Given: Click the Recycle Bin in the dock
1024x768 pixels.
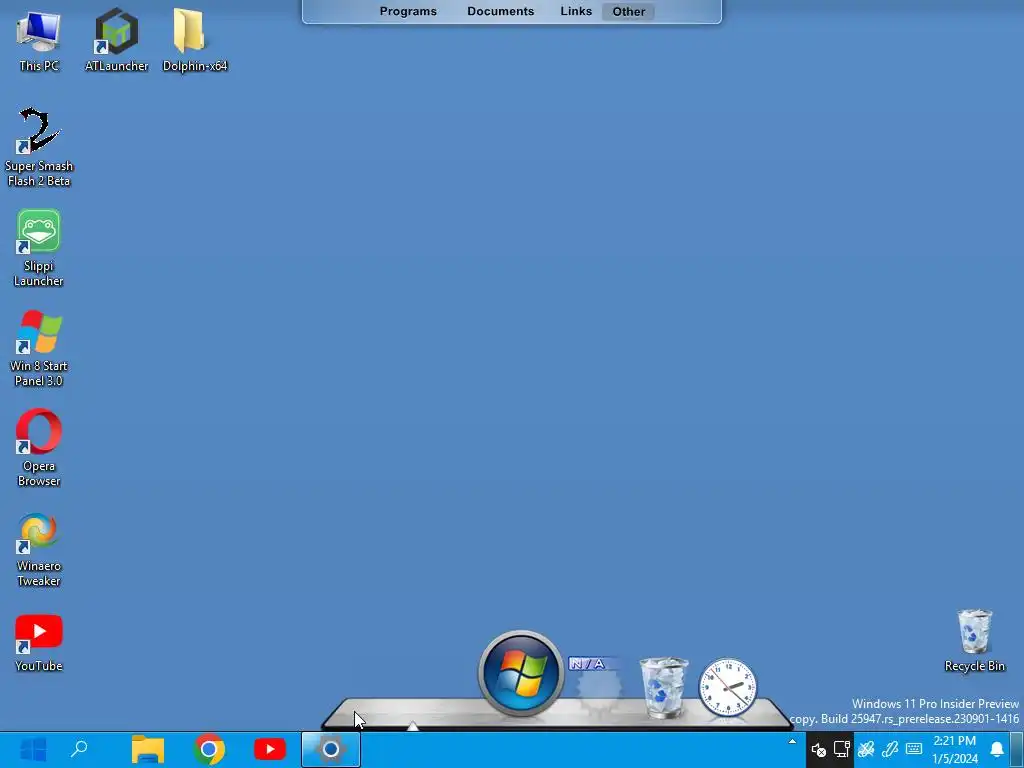Looking at the screenshot, I should pos(664,688).
